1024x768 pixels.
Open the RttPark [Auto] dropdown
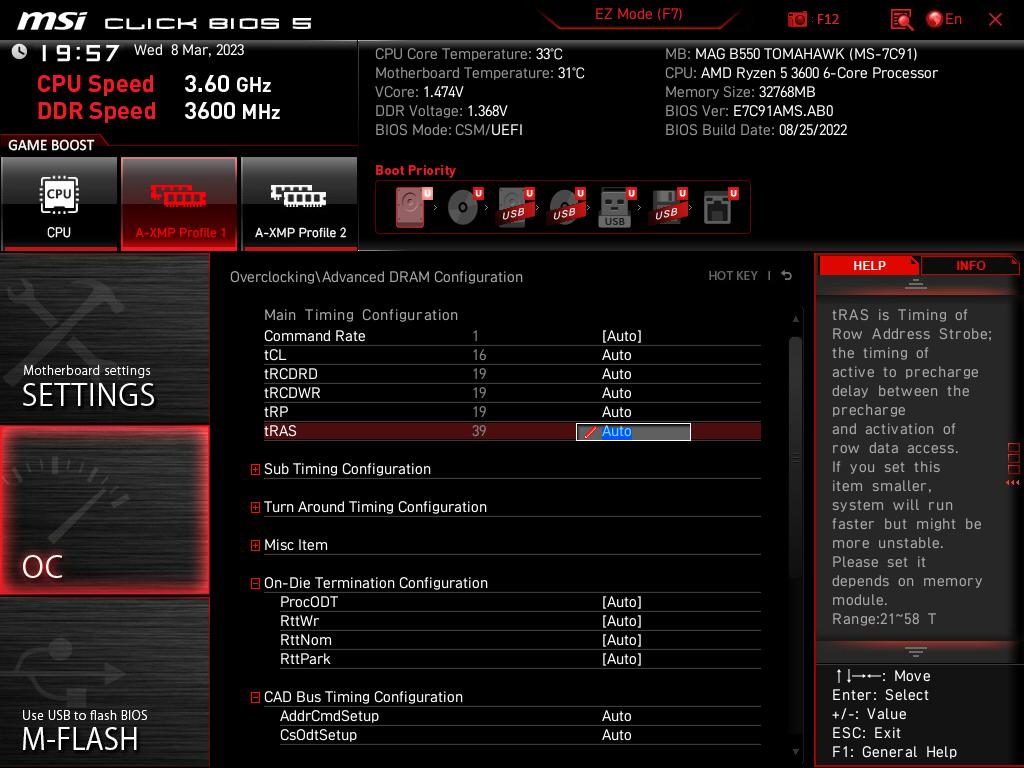point(622,658)
